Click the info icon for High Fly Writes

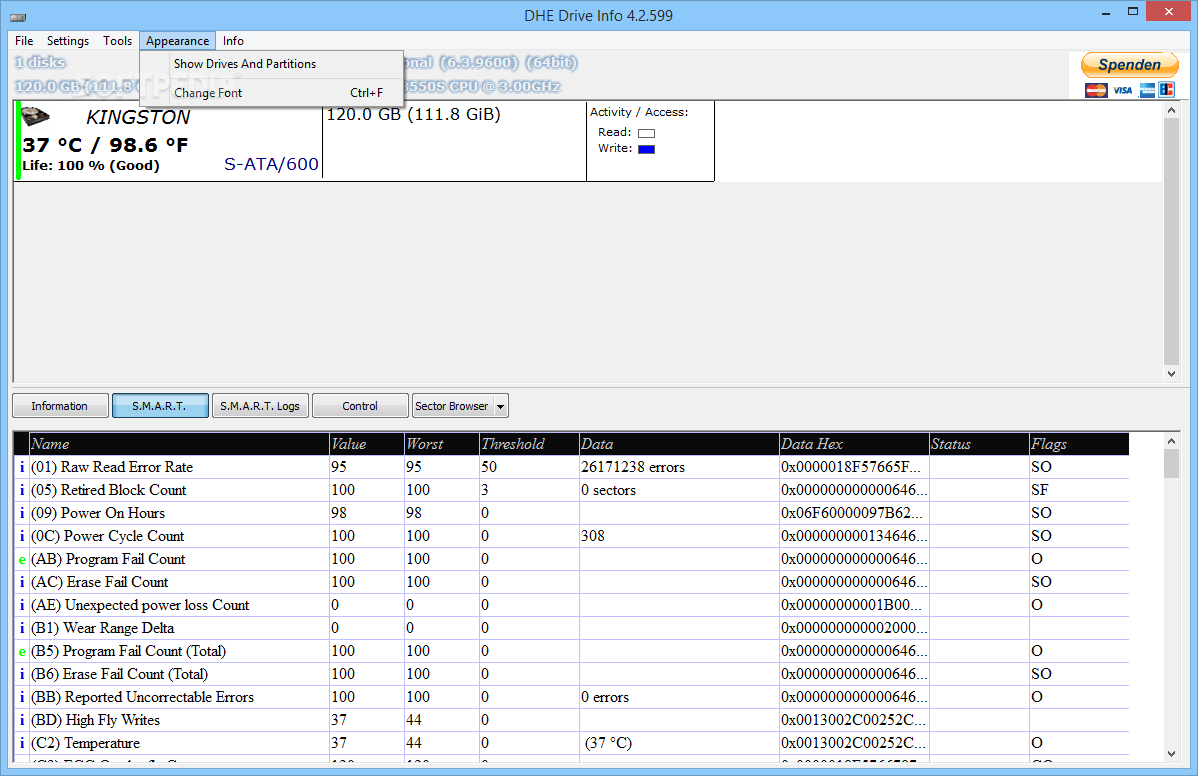[x=21, y=719]
